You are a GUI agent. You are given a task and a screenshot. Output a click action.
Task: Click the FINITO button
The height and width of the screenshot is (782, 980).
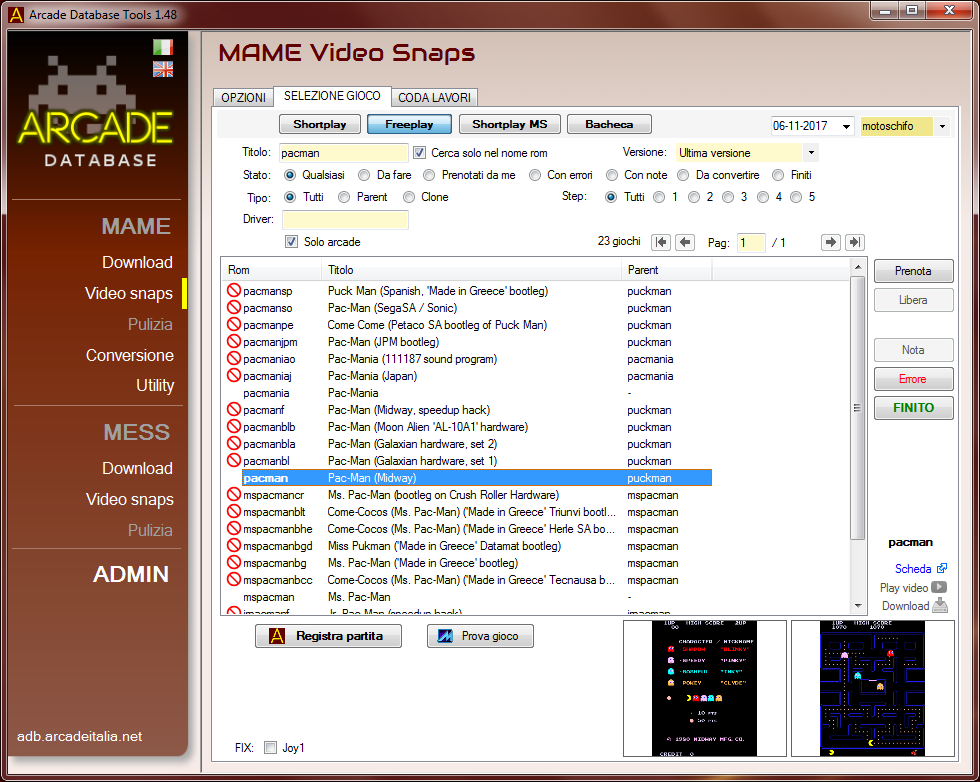point(913,408)
